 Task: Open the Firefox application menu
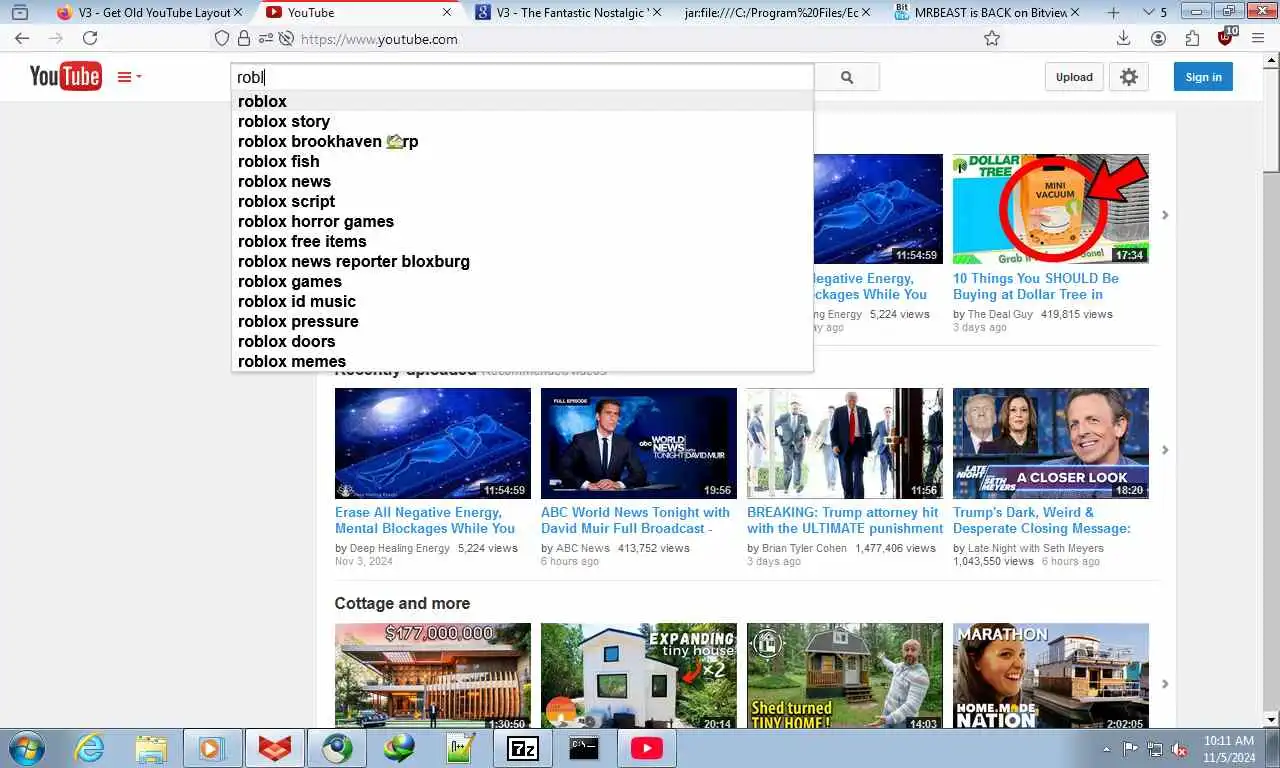[1258, 39]
